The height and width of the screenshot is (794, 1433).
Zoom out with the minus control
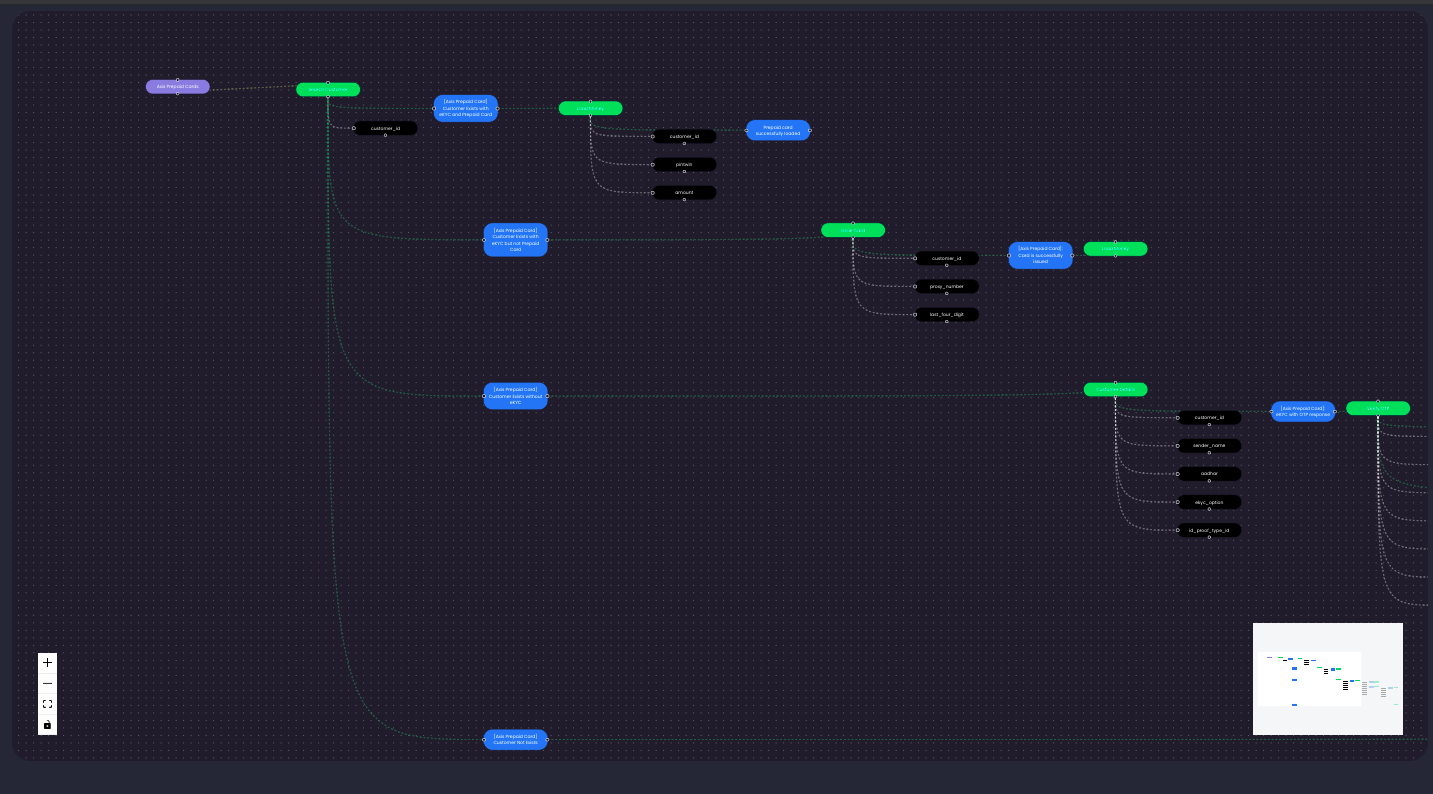click(x=47, y=683)
